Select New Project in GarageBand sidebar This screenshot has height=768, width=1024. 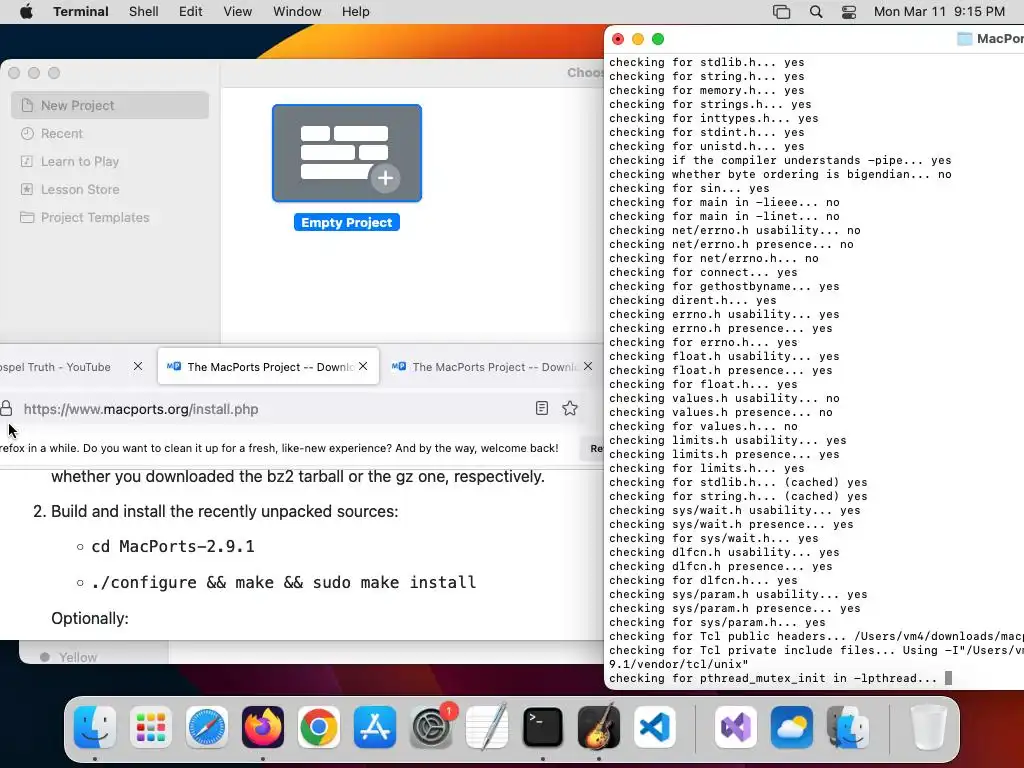[x=110, y=105]
